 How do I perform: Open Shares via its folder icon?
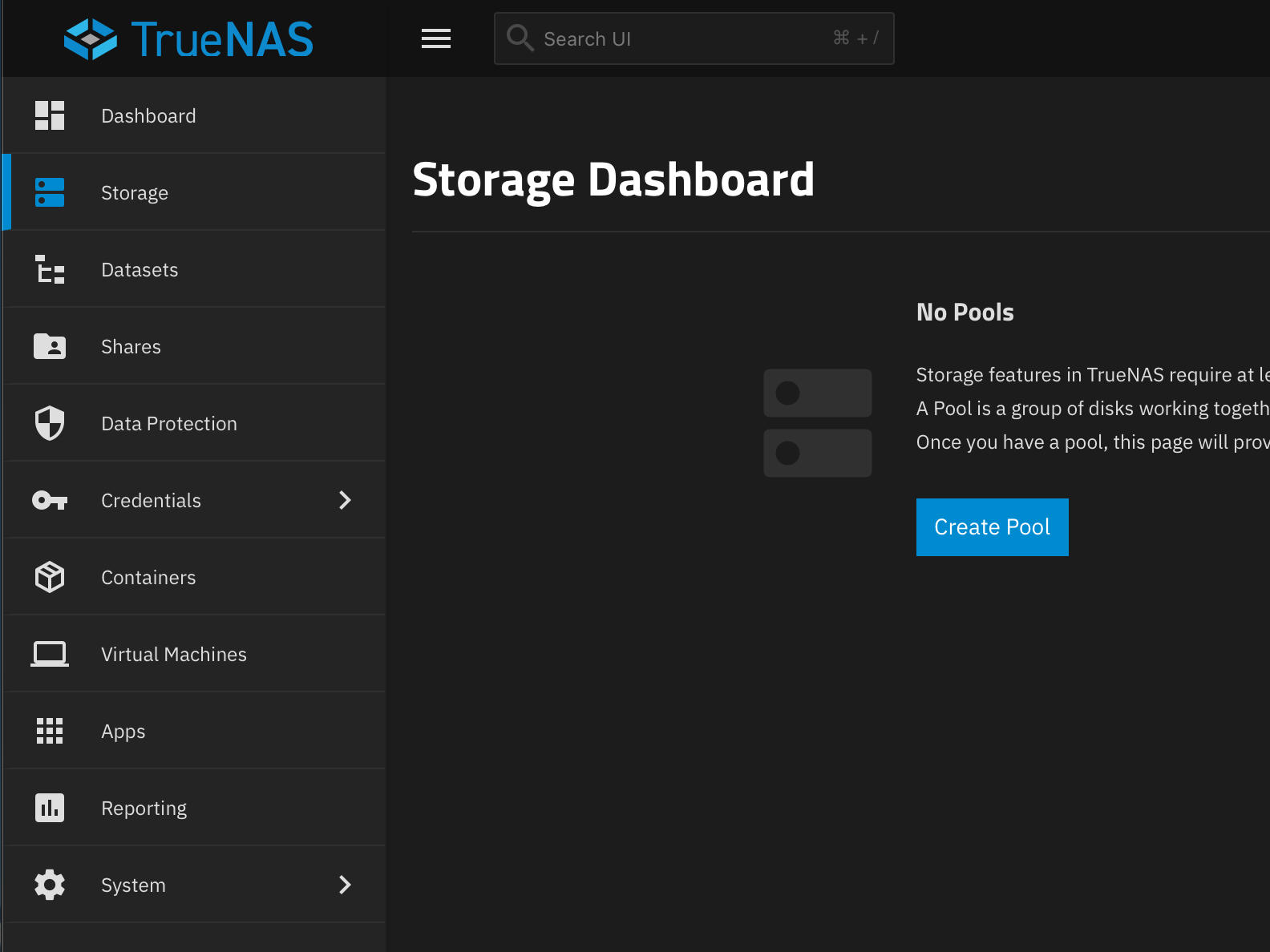click(50, 346)
